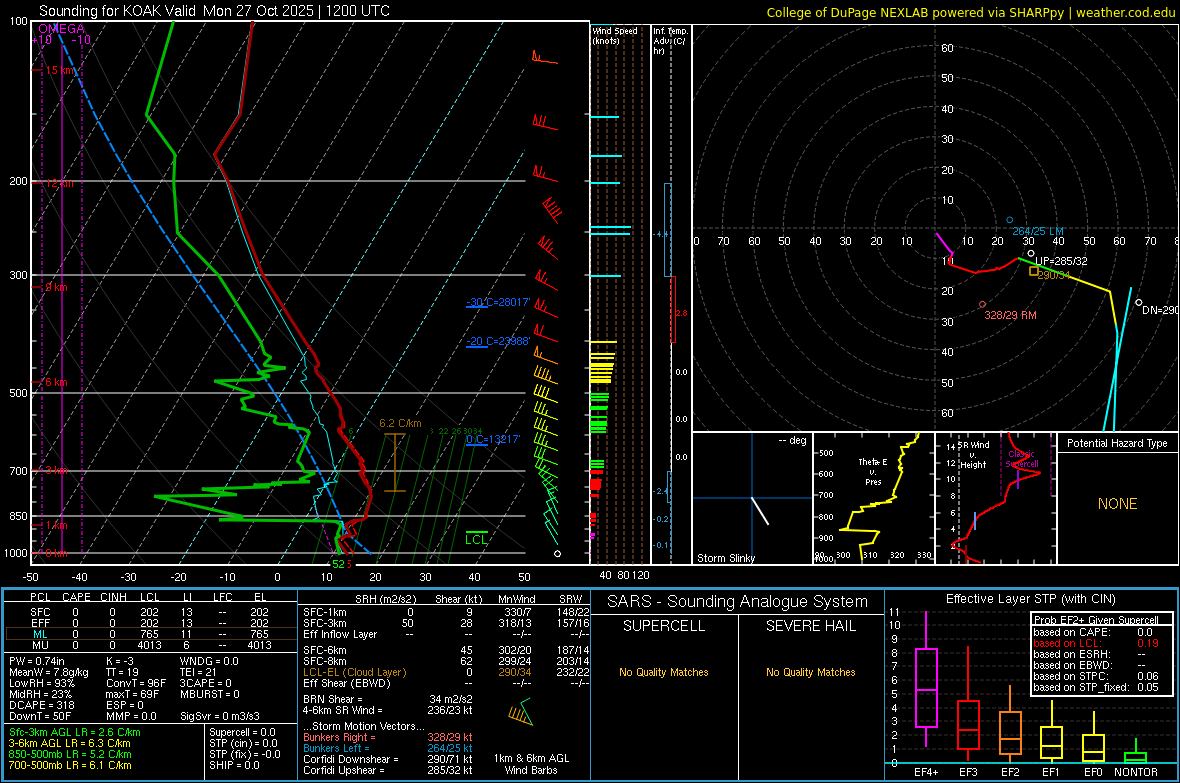Viewport: 1180px width, 783px height.
Task: Click the 'MeanW = 7.8g/kg' value
Action: click(x=48, y=672)
